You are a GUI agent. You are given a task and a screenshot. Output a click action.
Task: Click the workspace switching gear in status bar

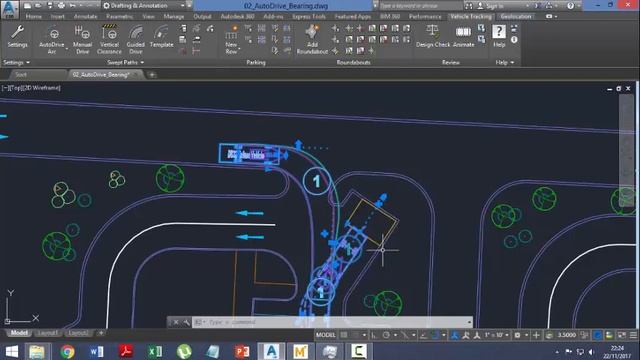pyautogui.click(x=517, y=335)
